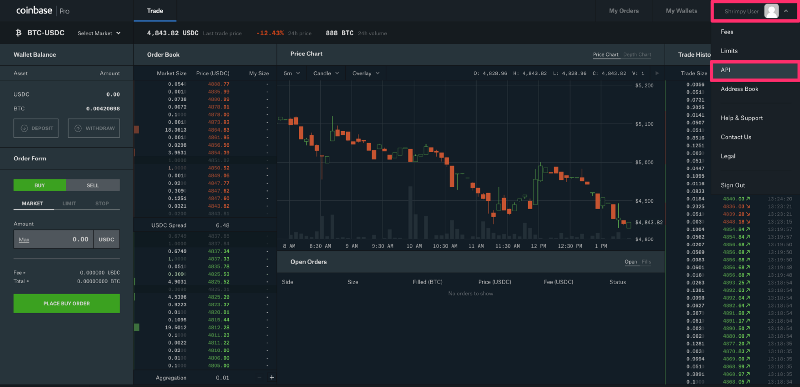This screenshot has width=800, height=387.
Task: Switch to the LIMIT order tab
Action: pos(69,203)
